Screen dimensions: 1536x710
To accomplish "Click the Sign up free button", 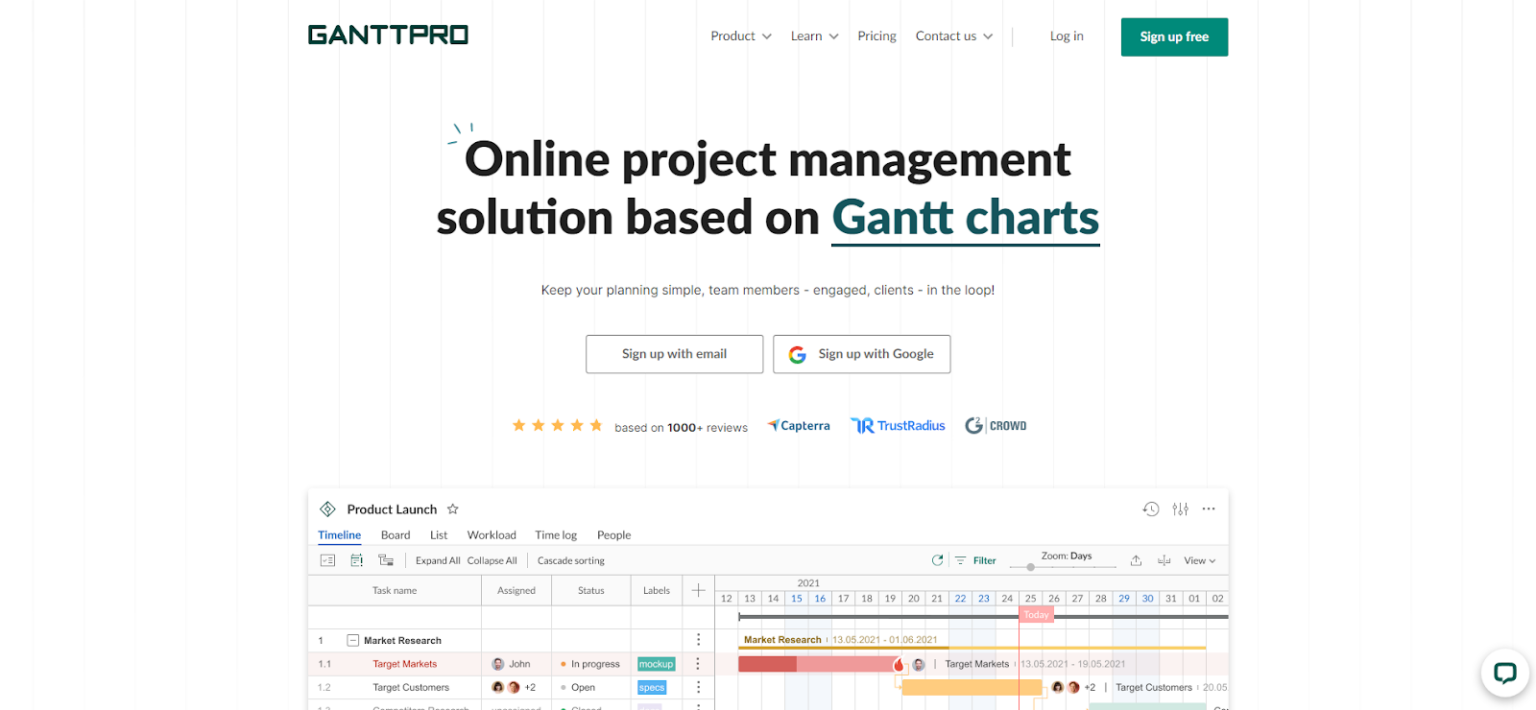I will [1174, 36].
